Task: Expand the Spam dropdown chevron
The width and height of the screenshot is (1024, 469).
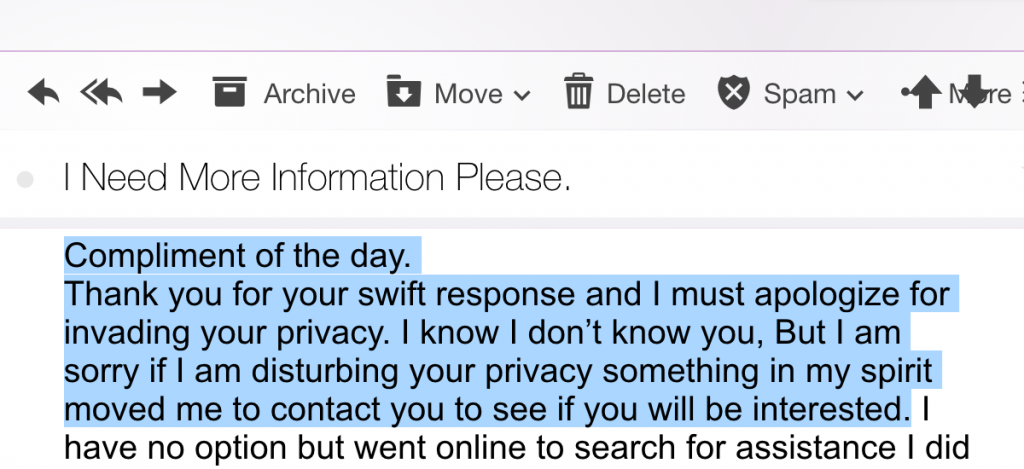Action: [854, 95]
